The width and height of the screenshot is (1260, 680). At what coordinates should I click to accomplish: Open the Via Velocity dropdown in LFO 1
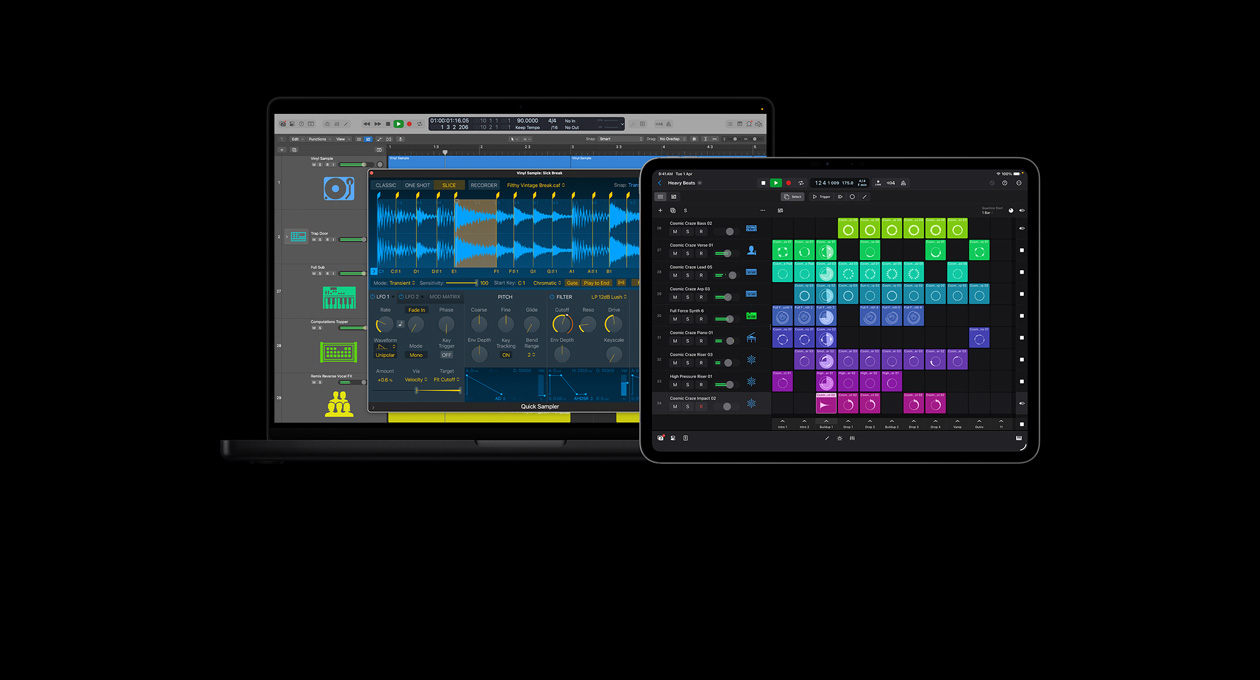pos(416,380)
